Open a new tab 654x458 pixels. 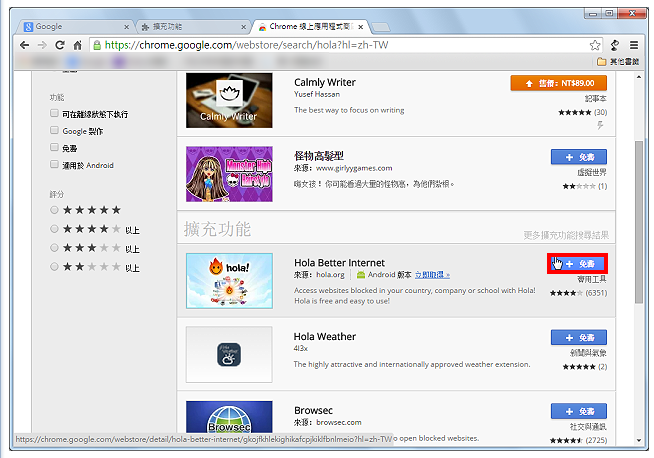380,28
